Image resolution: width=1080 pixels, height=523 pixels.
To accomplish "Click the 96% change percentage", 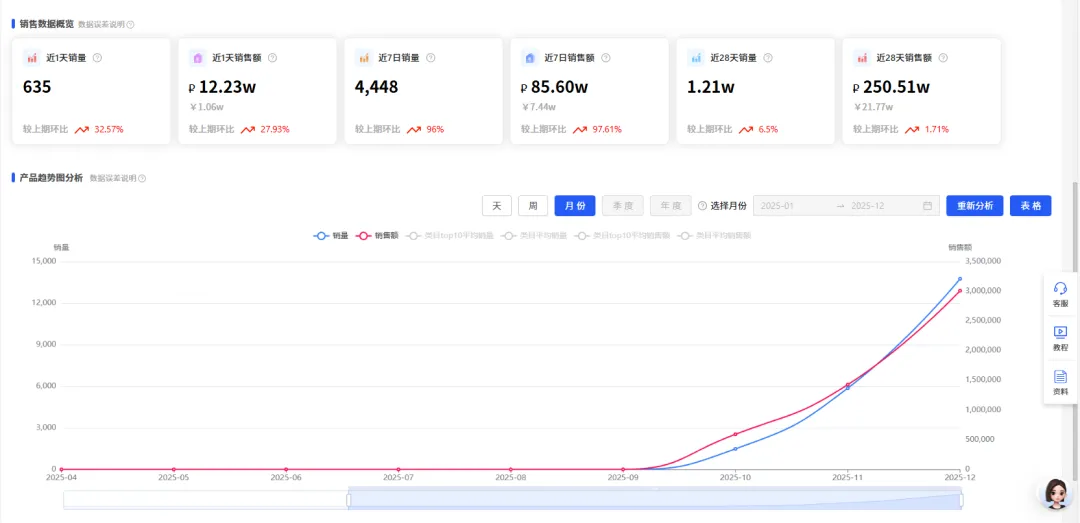I will [x=435, y=129].
